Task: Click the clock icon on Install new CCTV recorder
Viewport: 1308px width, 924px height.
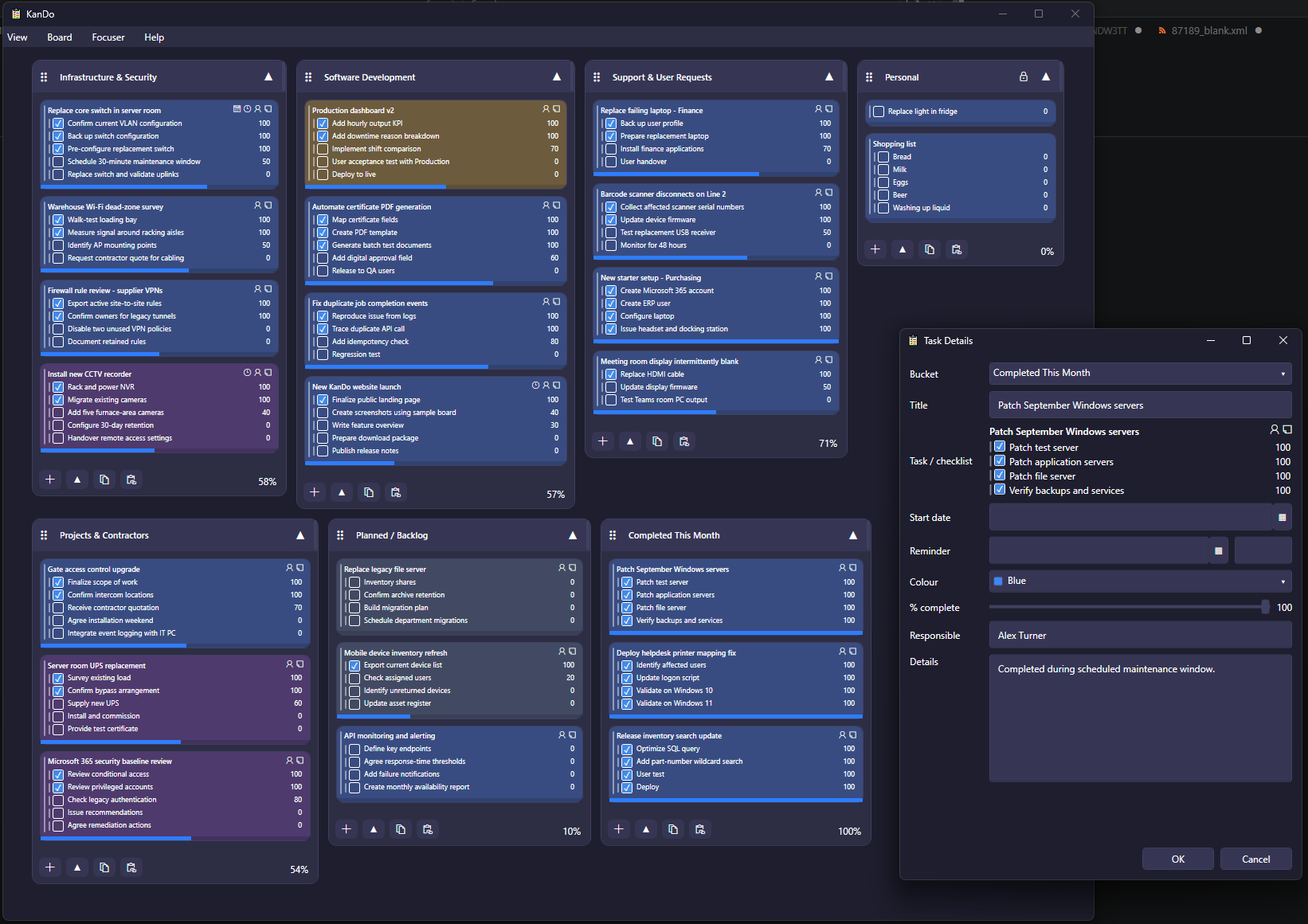Action: pyautogui.click(x=247, y=373)
